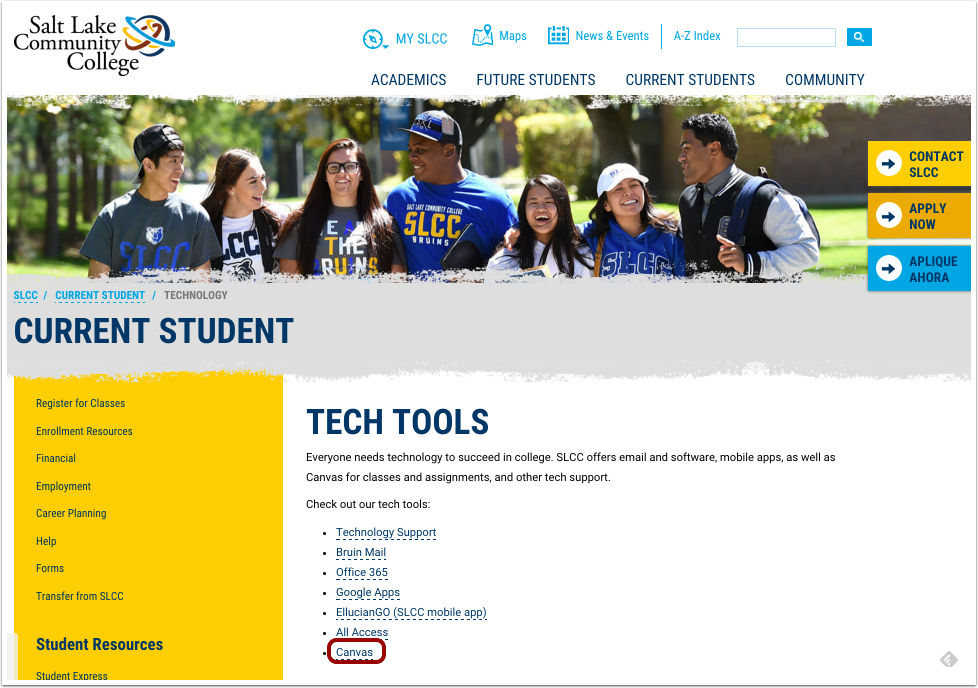
Task: Open the Academics menu
Action: pos(408,80)
